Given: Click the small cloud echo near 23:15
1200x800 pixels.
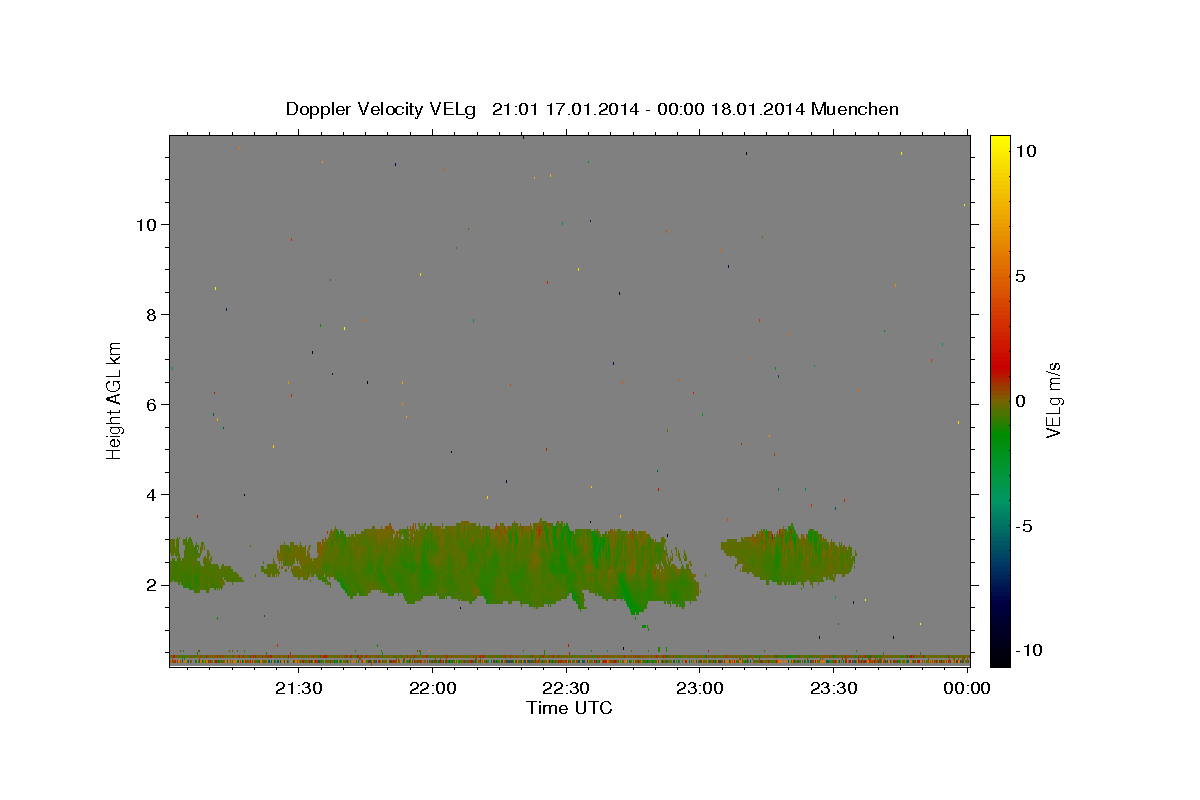Looking at the screenshot, I should pyautogui.click(x=789, y=557).
